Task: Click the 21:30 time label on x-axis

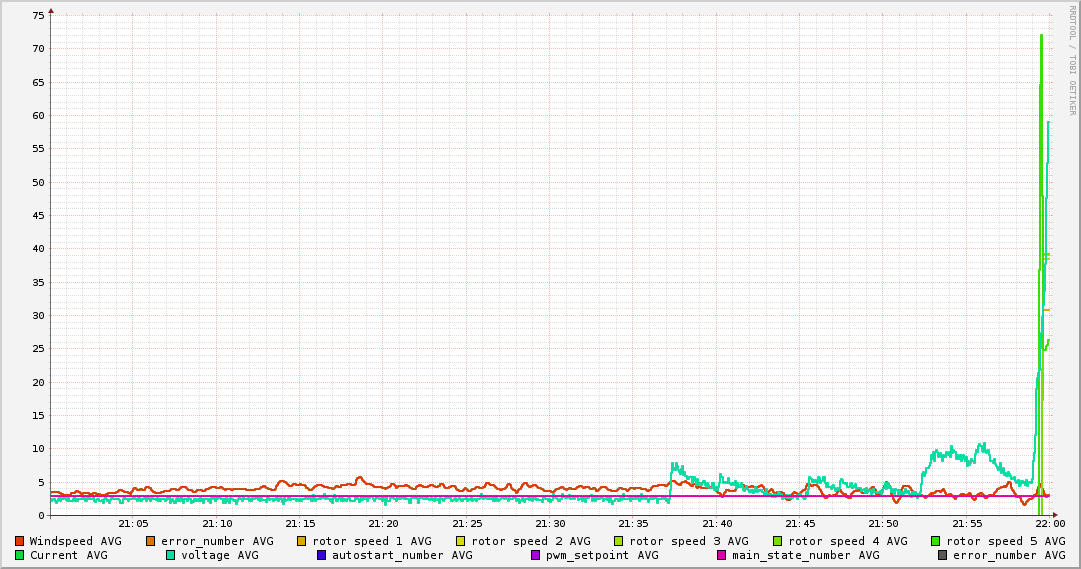Action: pyautogui.click(x=550, y=524)
